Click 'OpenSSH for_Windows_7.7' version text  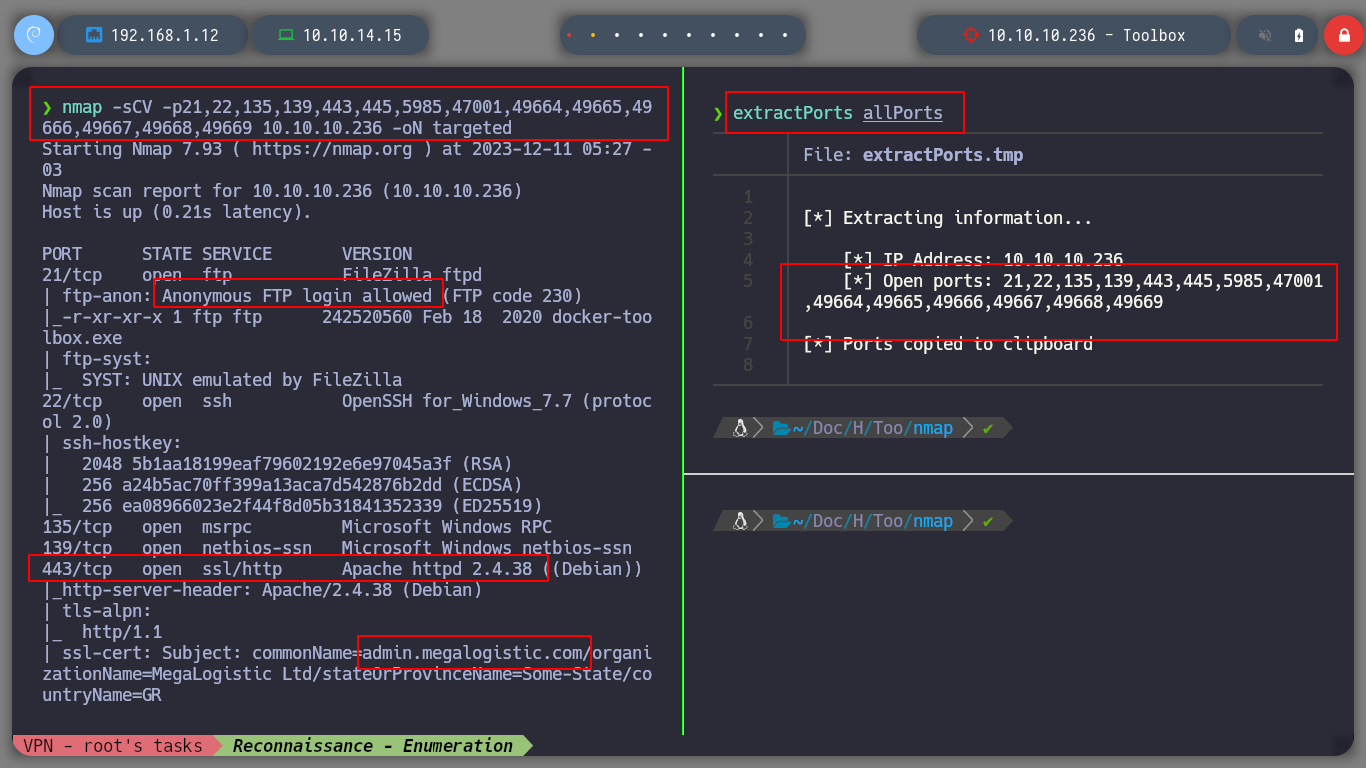click(457, 401)
